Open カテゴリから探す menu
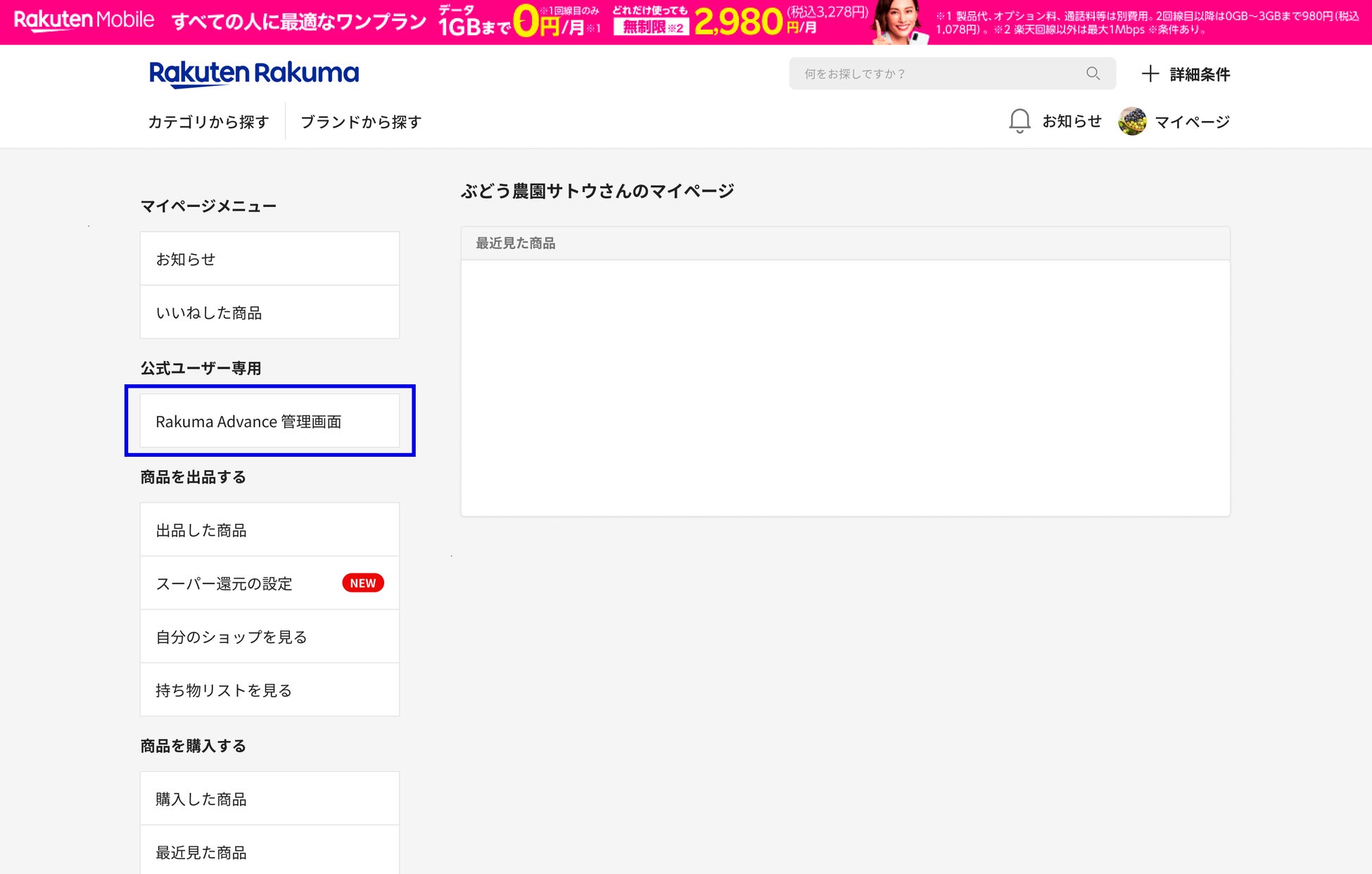The height and width of the screenshot is (874, 1372). (208, 122)
